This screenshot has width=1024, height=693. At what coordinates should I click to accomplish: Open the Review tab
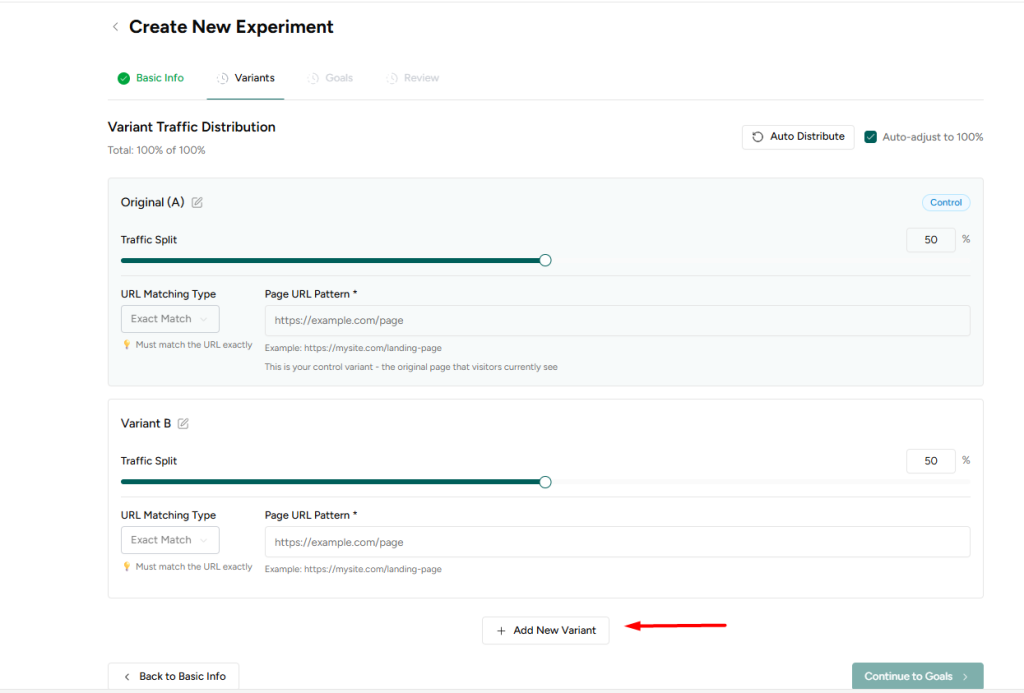(x=421, y=78)
